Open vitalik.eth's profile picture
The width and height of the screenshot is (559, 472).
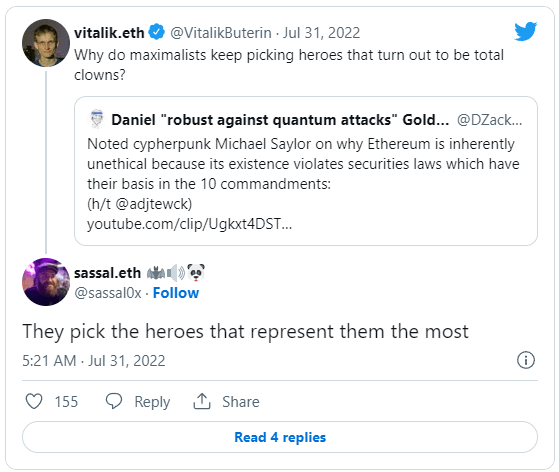click(46, 43)
